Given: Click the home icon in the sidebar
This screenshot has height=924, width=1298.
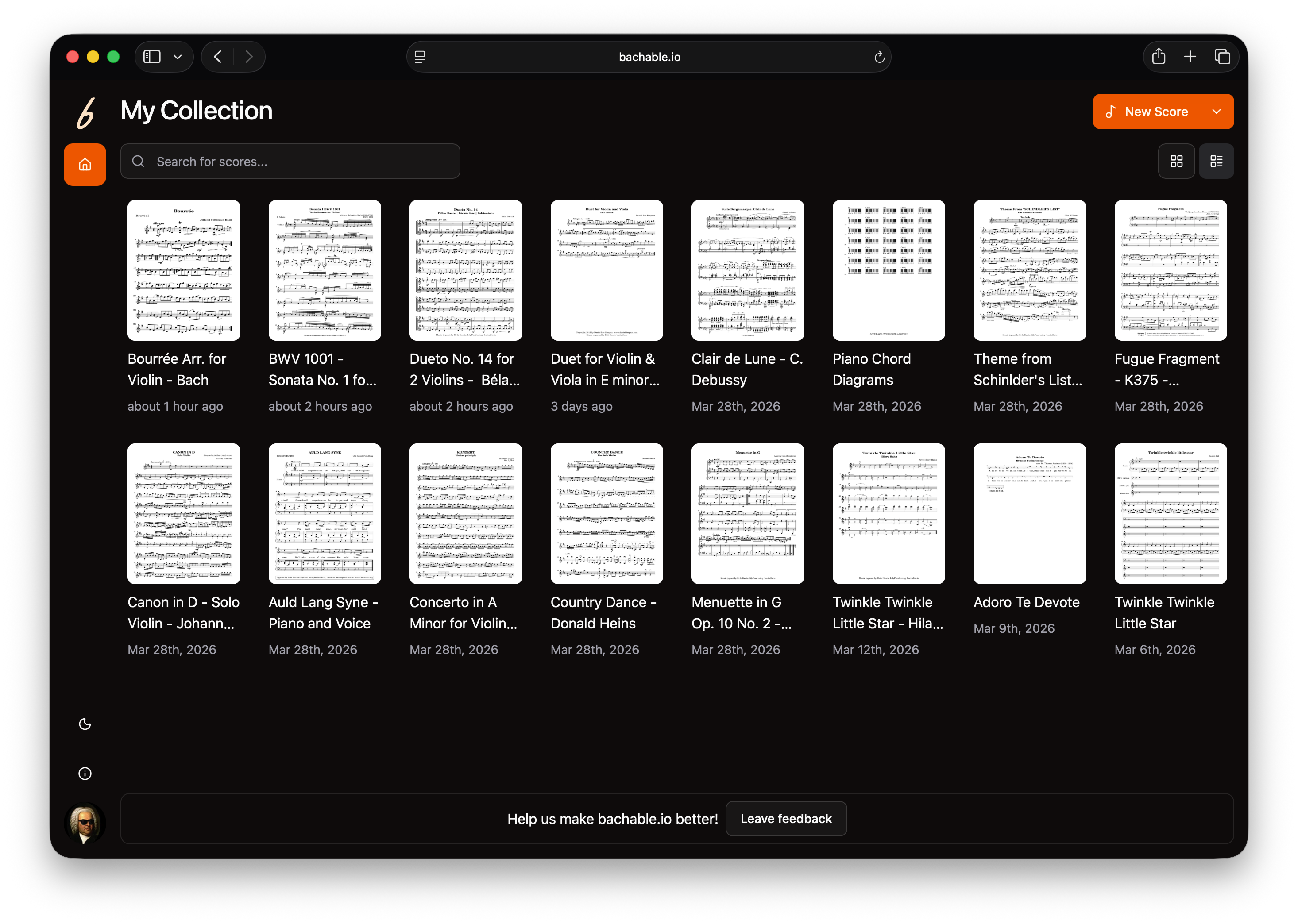Looking at the screenshot, I should [x=85, y=165].
